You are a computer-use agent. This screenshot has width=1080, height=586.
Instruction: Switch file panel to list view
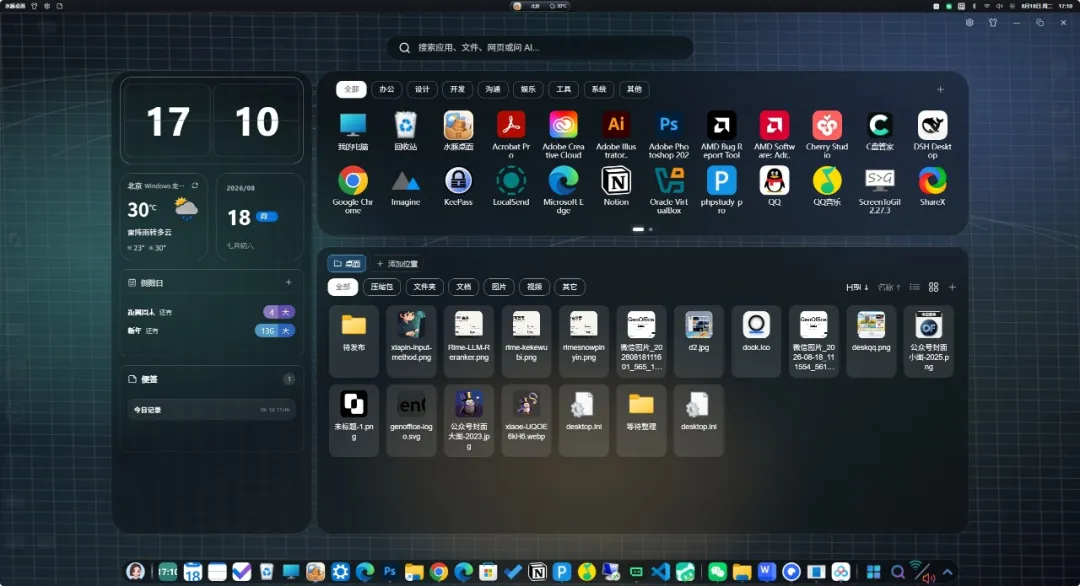[x=915, y=287]
